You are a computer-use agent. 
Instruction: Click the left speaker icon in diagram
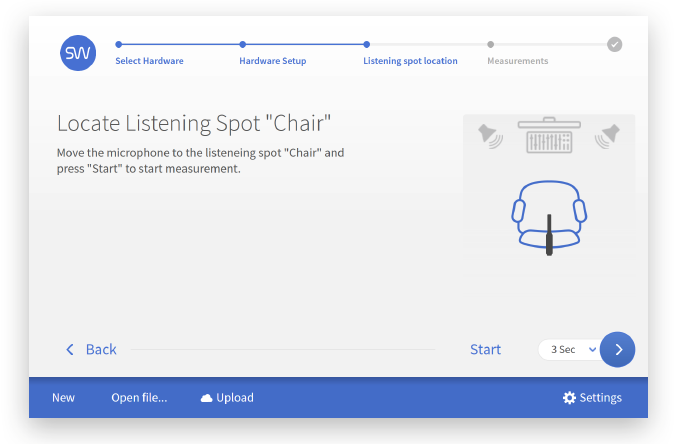click(490, 136)
